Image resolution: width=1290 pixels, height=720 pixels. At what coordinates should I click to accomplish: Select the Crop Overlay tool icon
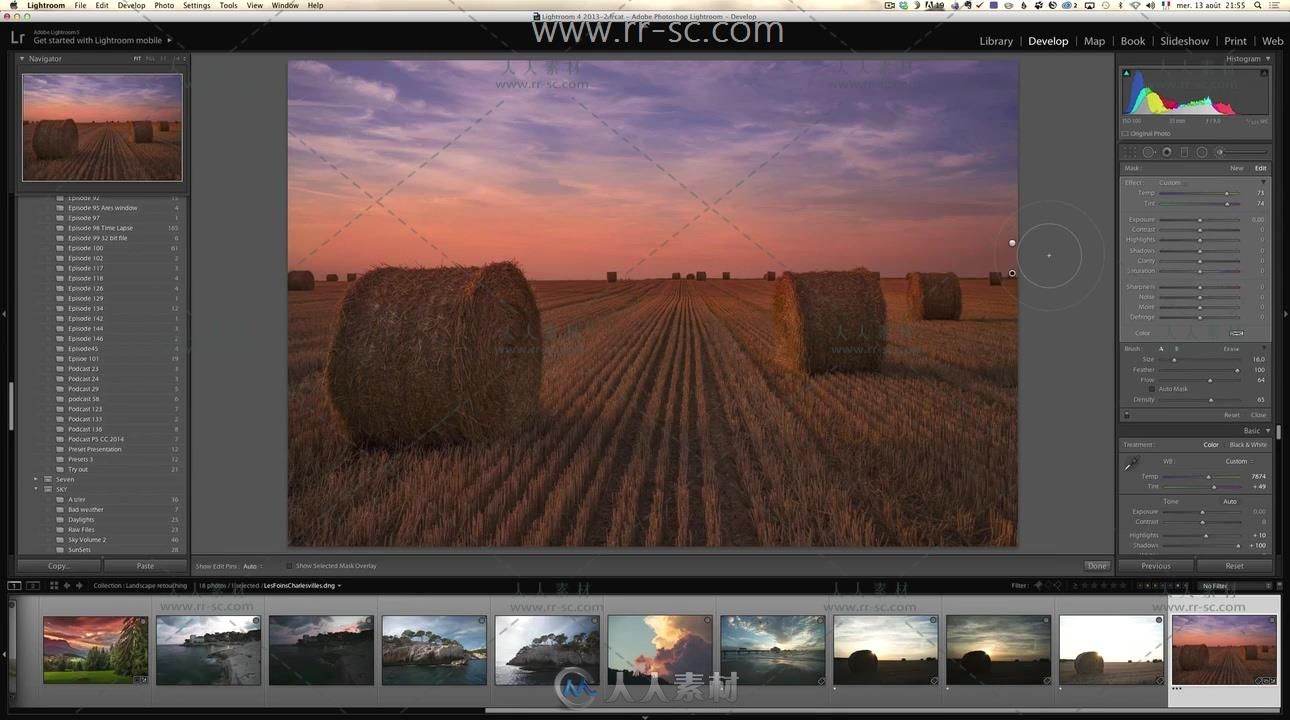[x=1131, y=152]
